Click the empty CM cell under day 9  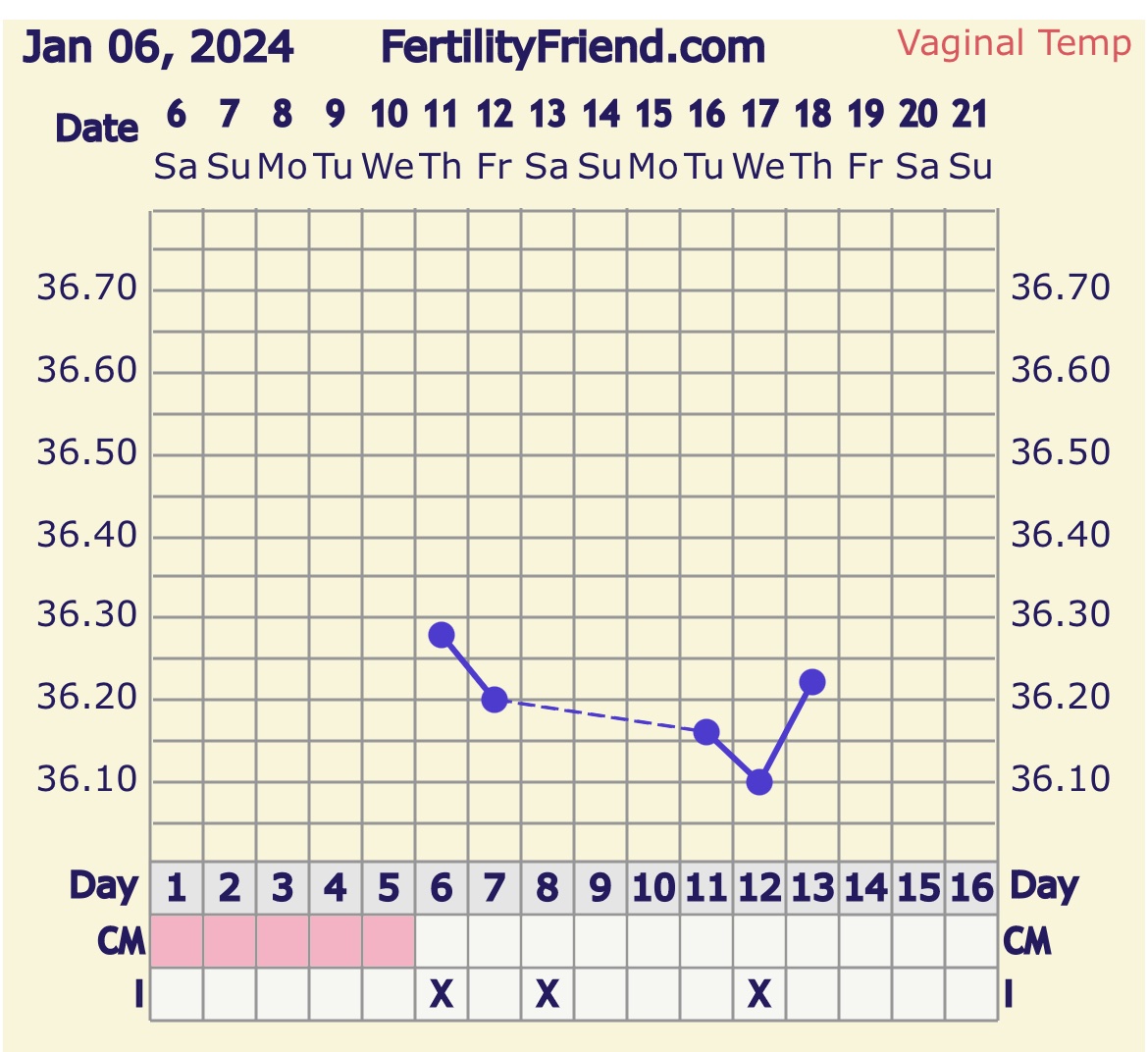pos(600,941)
